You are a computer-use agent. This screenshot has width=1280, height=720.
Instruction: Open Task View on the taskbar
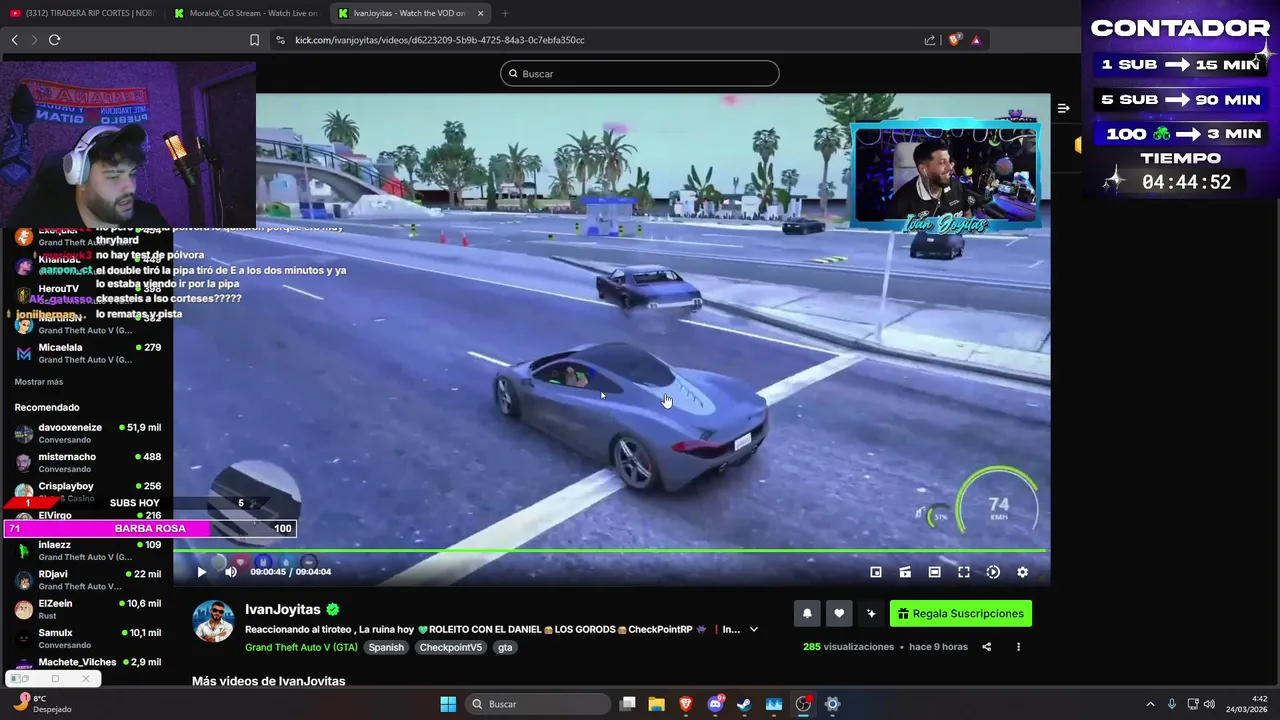click(627, 704)
